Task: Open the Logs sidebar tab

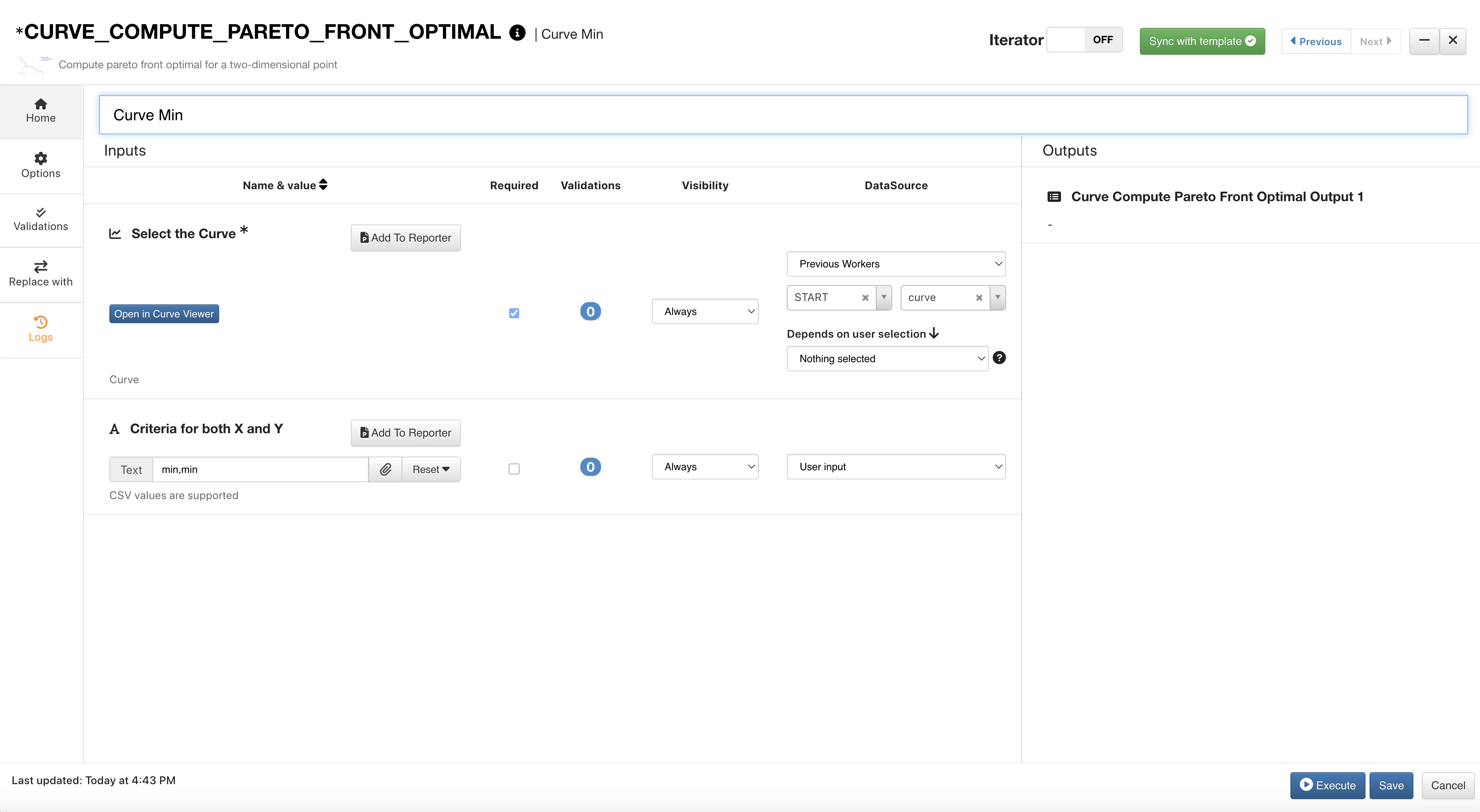Action: point(41,329)
